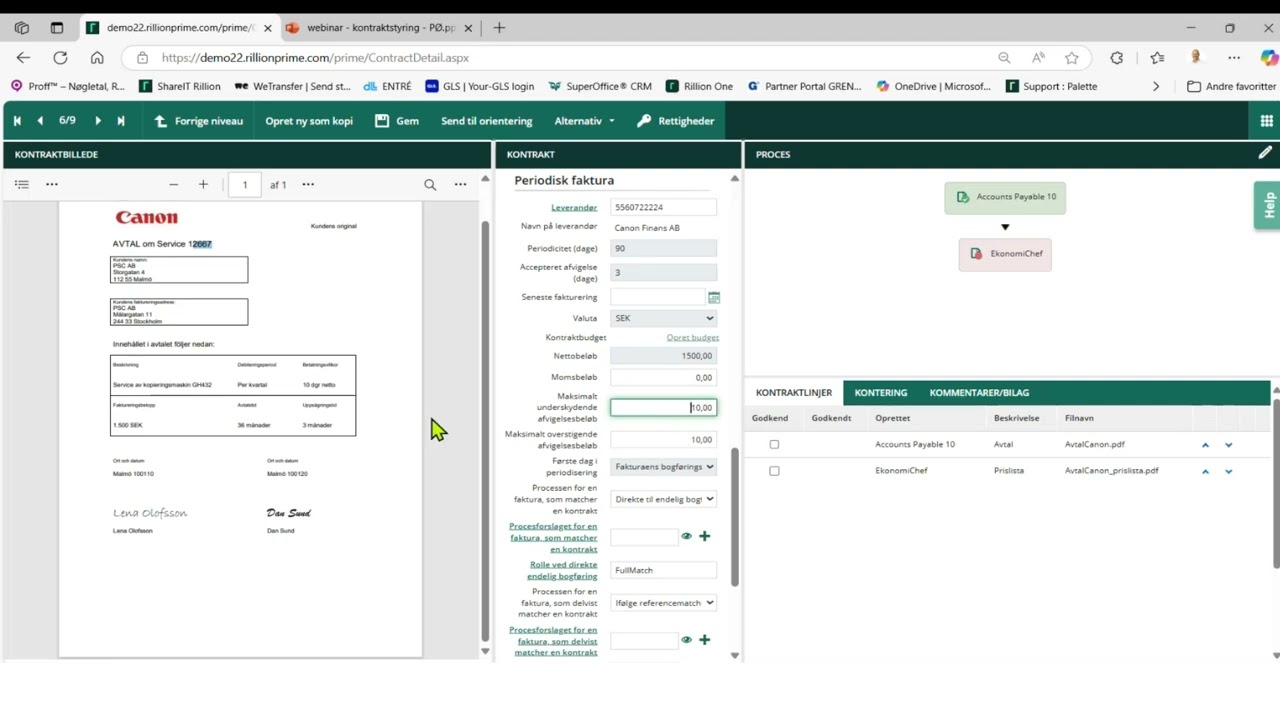The height and width of the screenshot is (720, 1280).
Task: Click browser back arrow
Action: click(23, 58)
